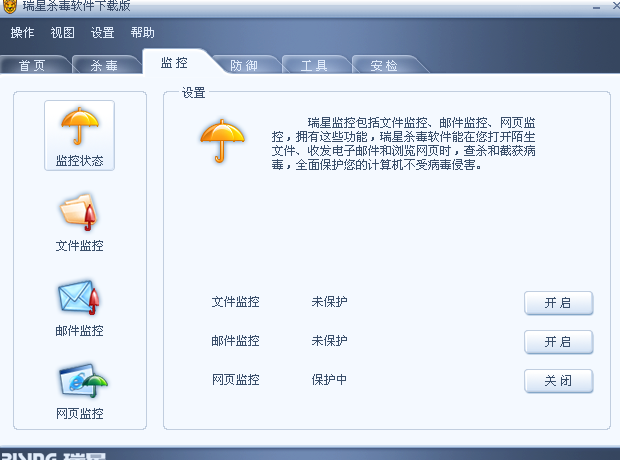Image resolution: width=620 pixels, height=460 pixels.
Task: Click the 瑞星监控 description paragraph
Action: point(403,144)
